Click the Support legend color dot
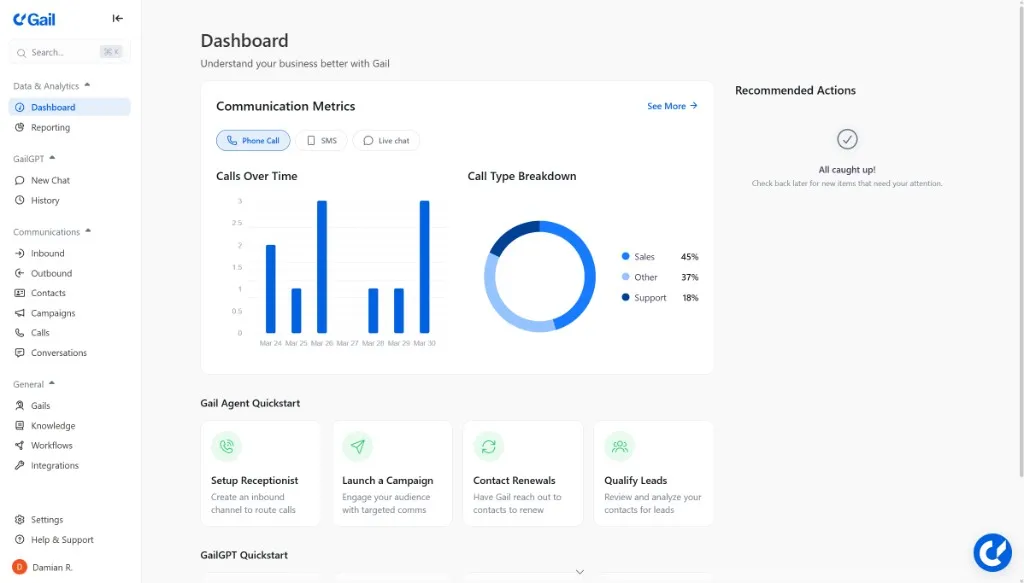 (x=626, y=297)
